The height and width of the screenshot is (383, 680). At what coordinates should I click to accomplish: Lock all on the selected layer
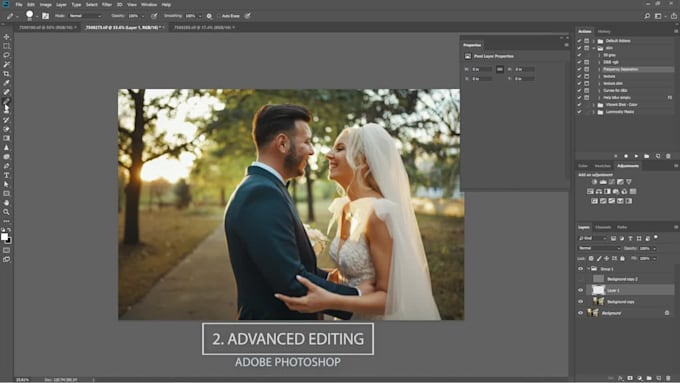tap(622, 259)
